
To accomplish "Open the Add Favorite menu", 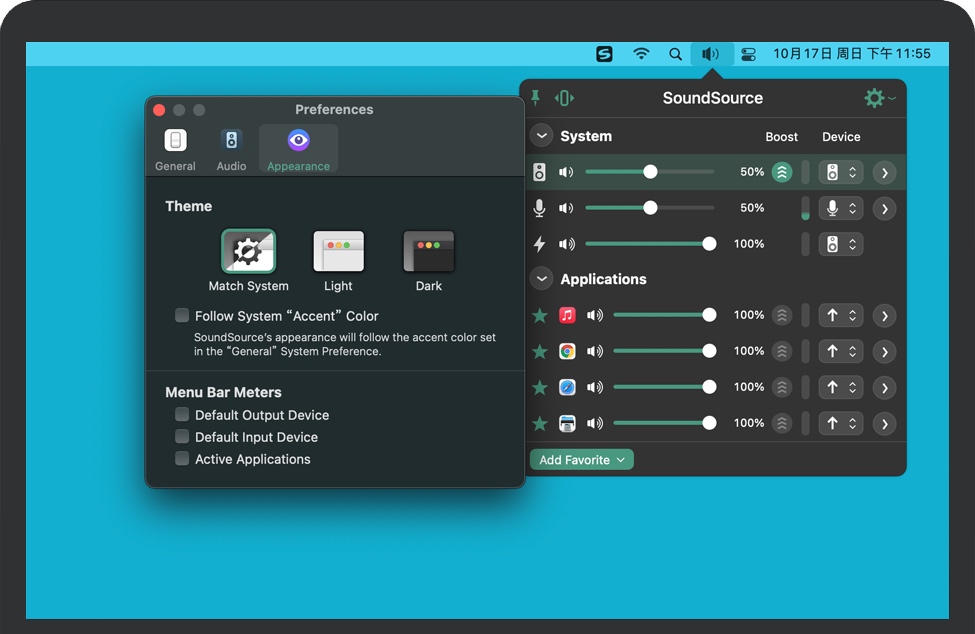I will pyautogui.click(x=581, y=460).
